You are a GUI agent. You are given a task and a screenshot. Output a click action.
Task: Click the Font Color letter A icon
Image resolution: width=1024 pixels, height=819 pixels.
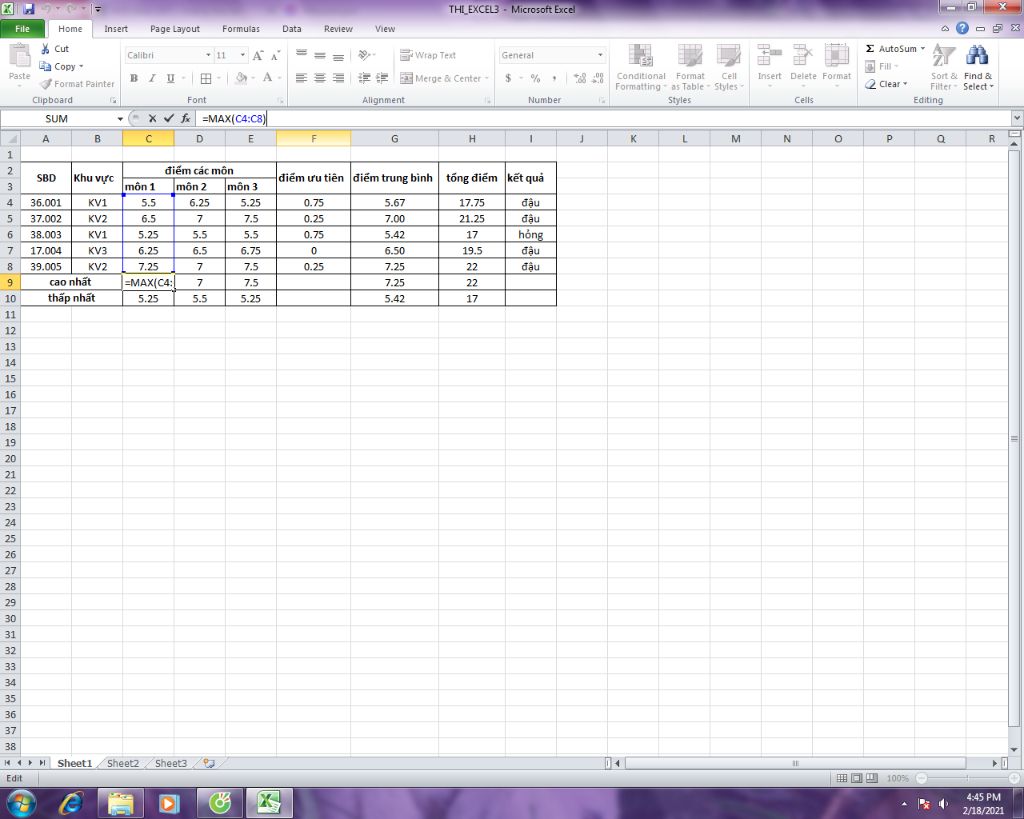267,78
